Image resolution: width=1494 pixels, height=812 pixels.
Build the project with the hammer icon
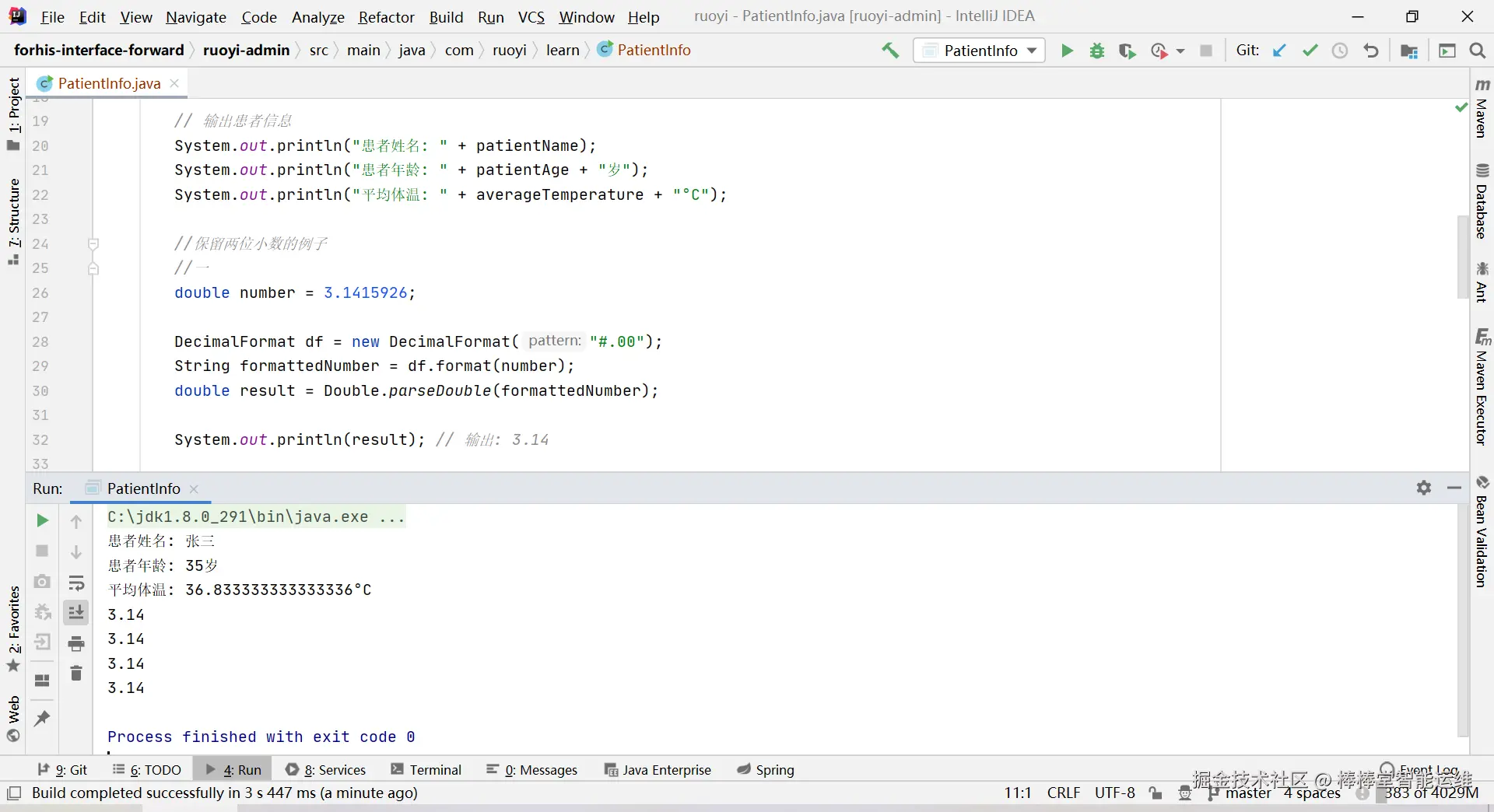890,51
